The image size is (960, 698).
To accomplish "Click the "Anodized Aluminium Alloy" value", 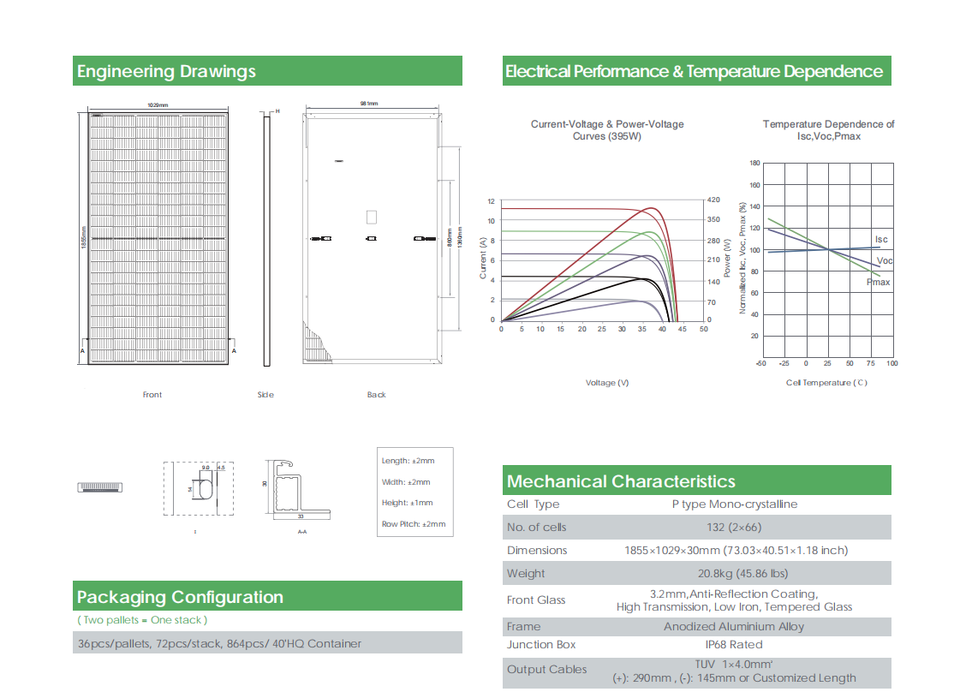I will [734, 626].
